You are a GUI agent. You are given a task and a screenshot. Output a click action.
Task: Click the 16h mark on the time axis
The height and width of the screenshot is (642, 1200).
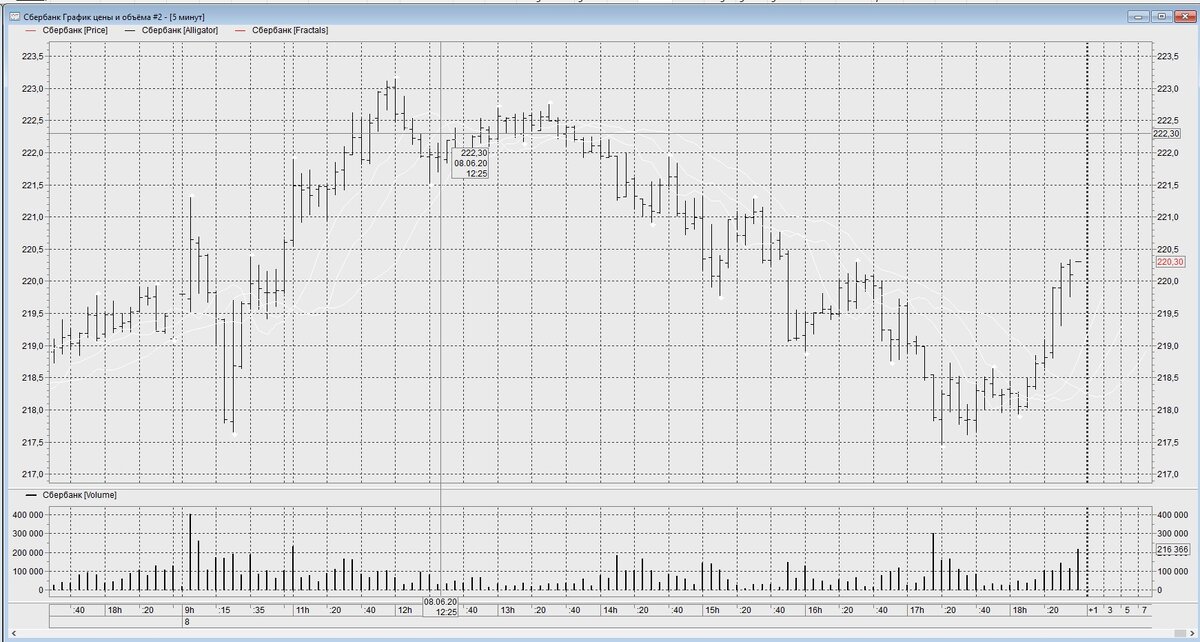pyautogui.click(x=815, y=610)
